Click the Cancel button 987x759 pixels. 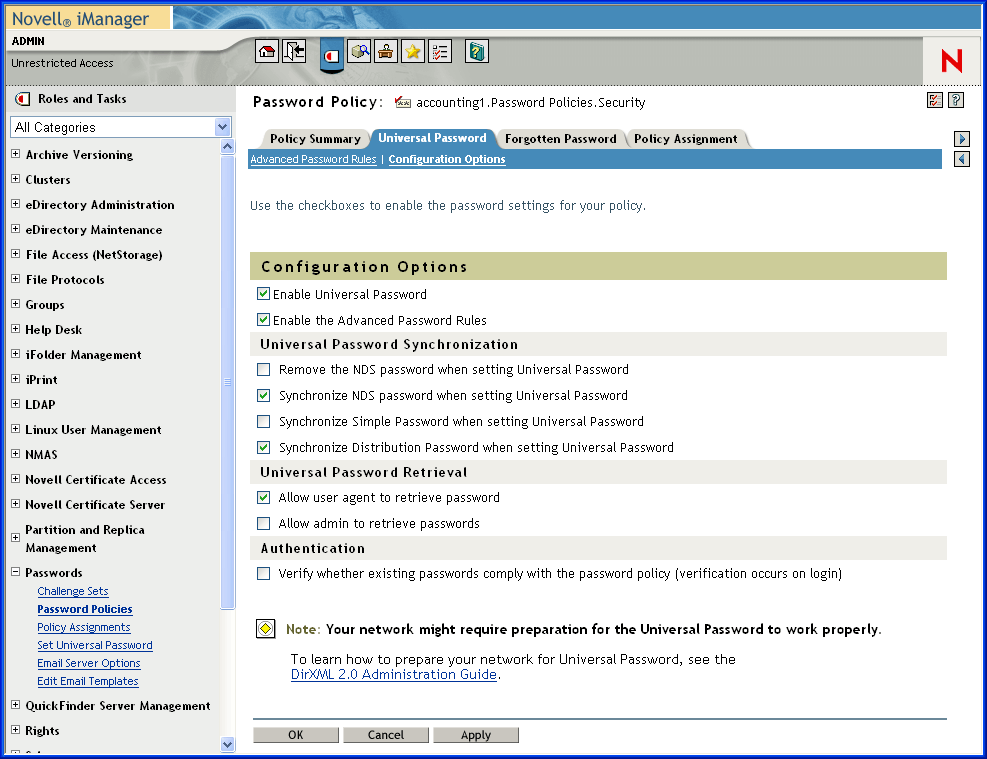386,734
